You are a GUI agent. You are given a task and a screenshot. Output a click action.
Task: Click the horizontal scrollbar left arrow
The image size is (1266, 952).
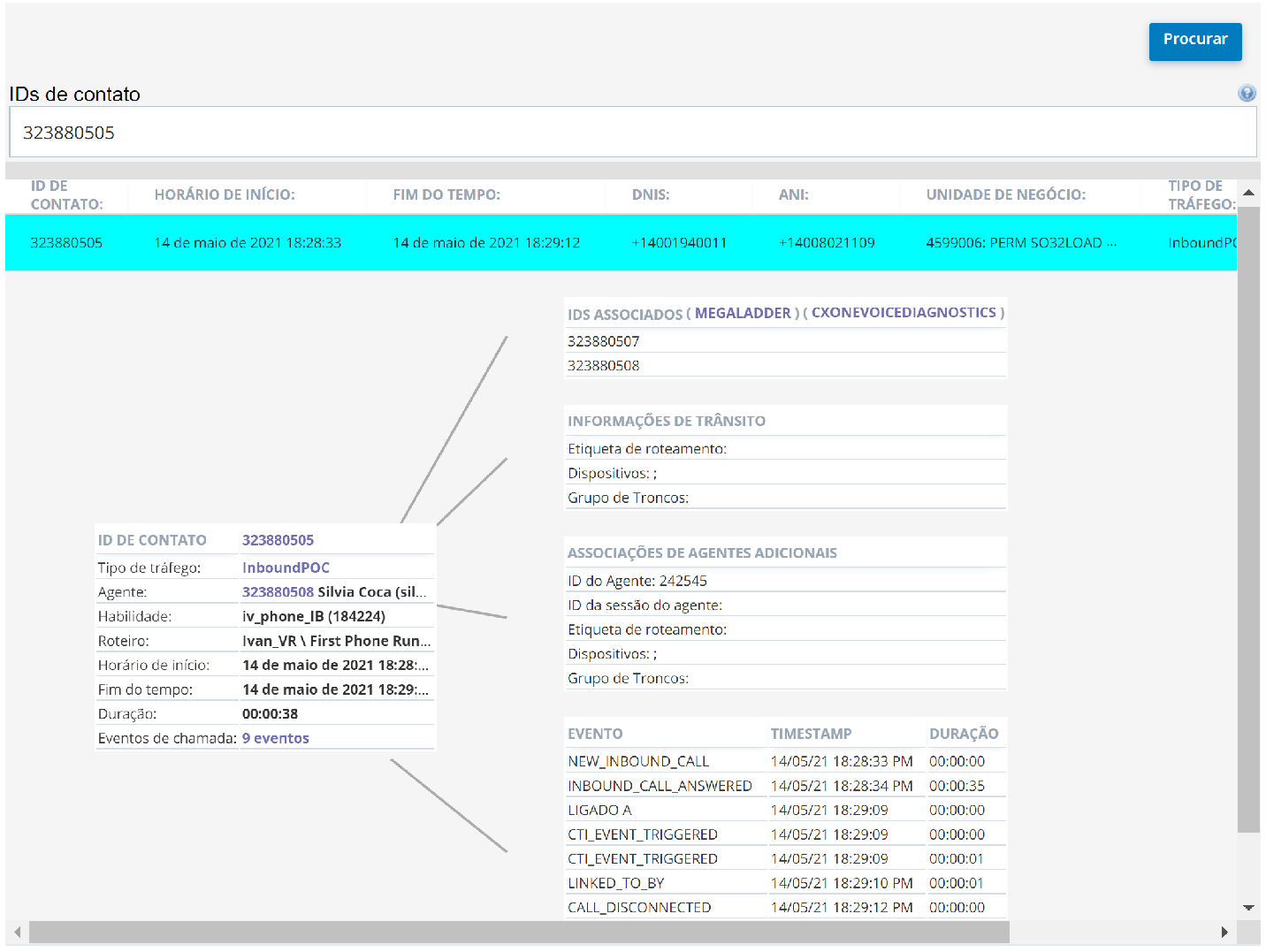pyautogui.click(x=17, y=932)
